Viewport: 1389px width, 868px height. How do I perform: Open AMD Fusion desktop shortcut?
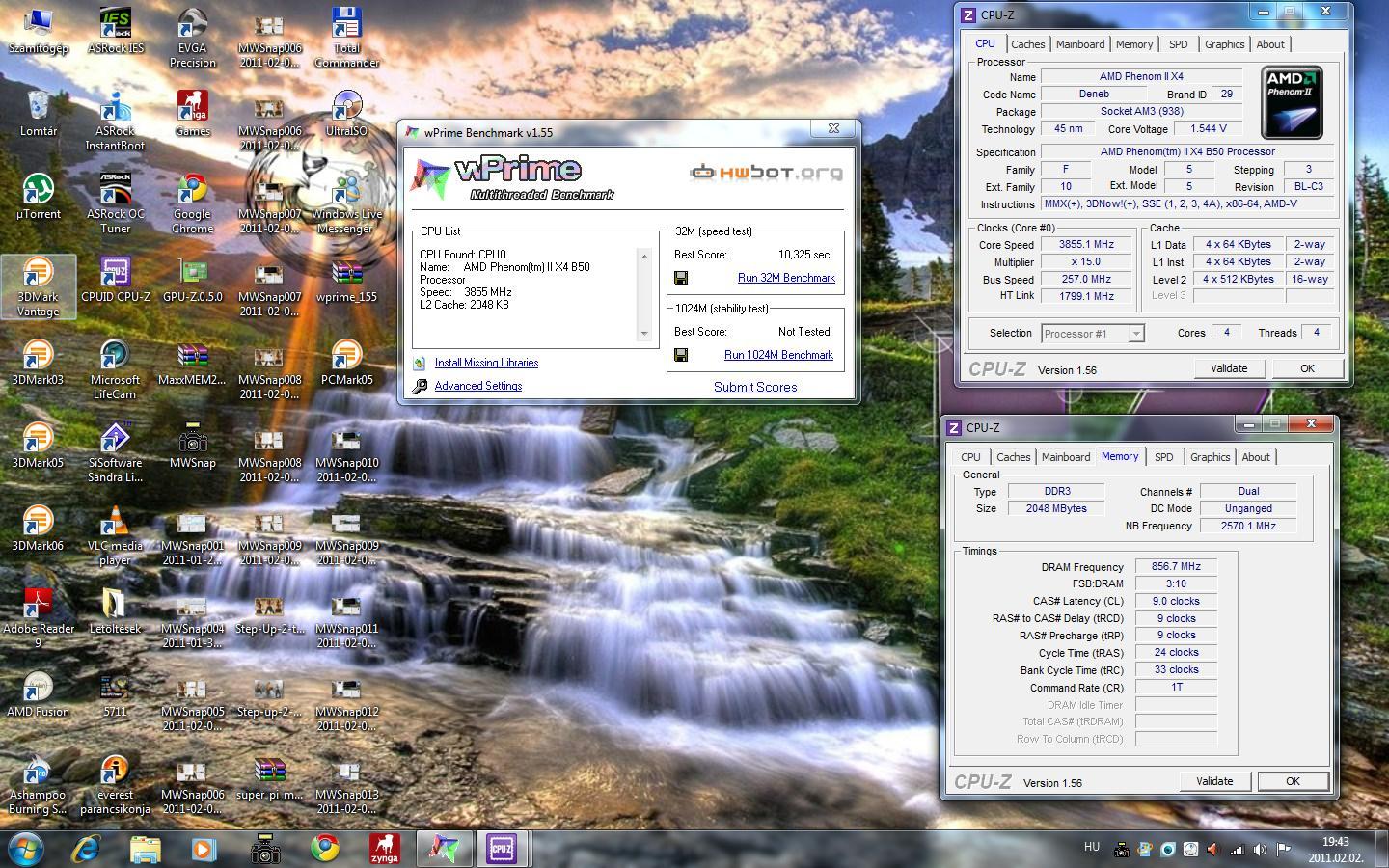(39, 694)
